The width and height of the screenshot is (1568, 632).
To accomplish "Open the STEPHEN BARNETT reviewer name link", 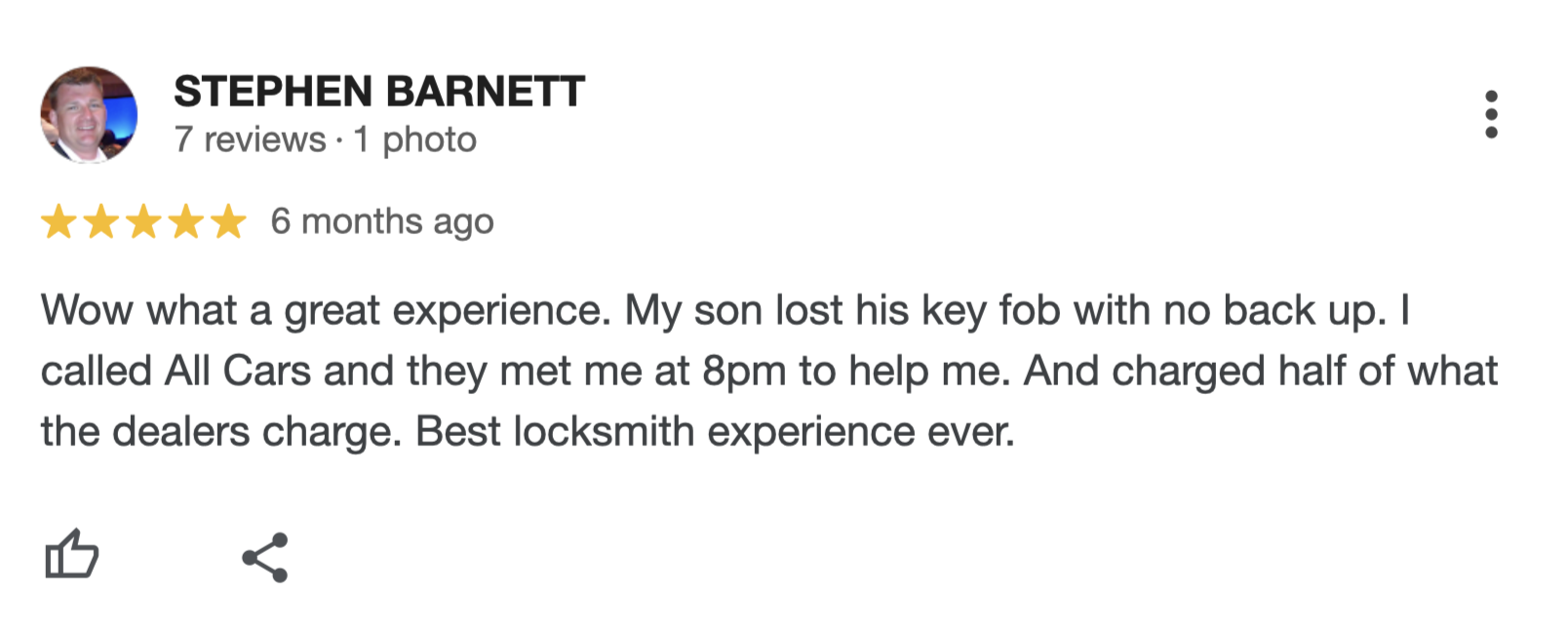I will point(379,92).
